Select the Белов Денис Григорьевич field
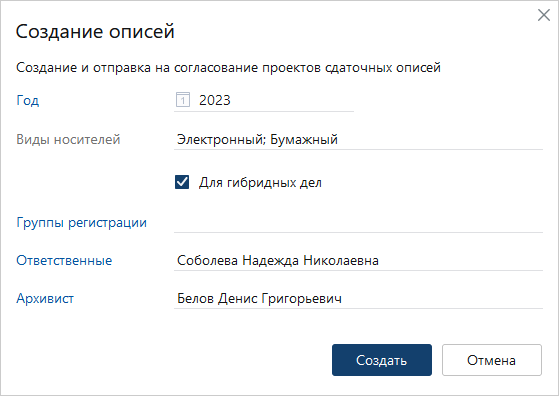The width and height of the screenshot is (559, 396). coord(358,298)
